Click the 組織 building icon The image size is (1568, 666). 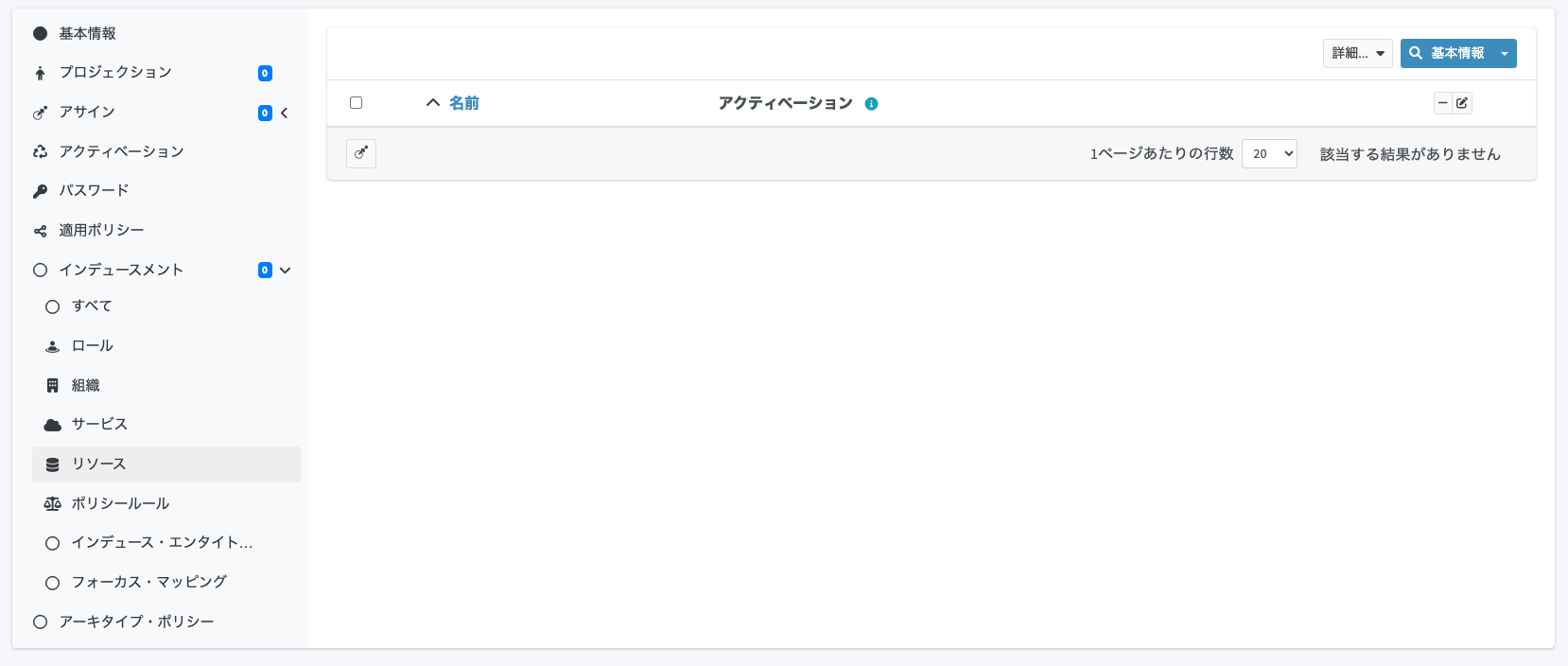(x=53, y=385)
